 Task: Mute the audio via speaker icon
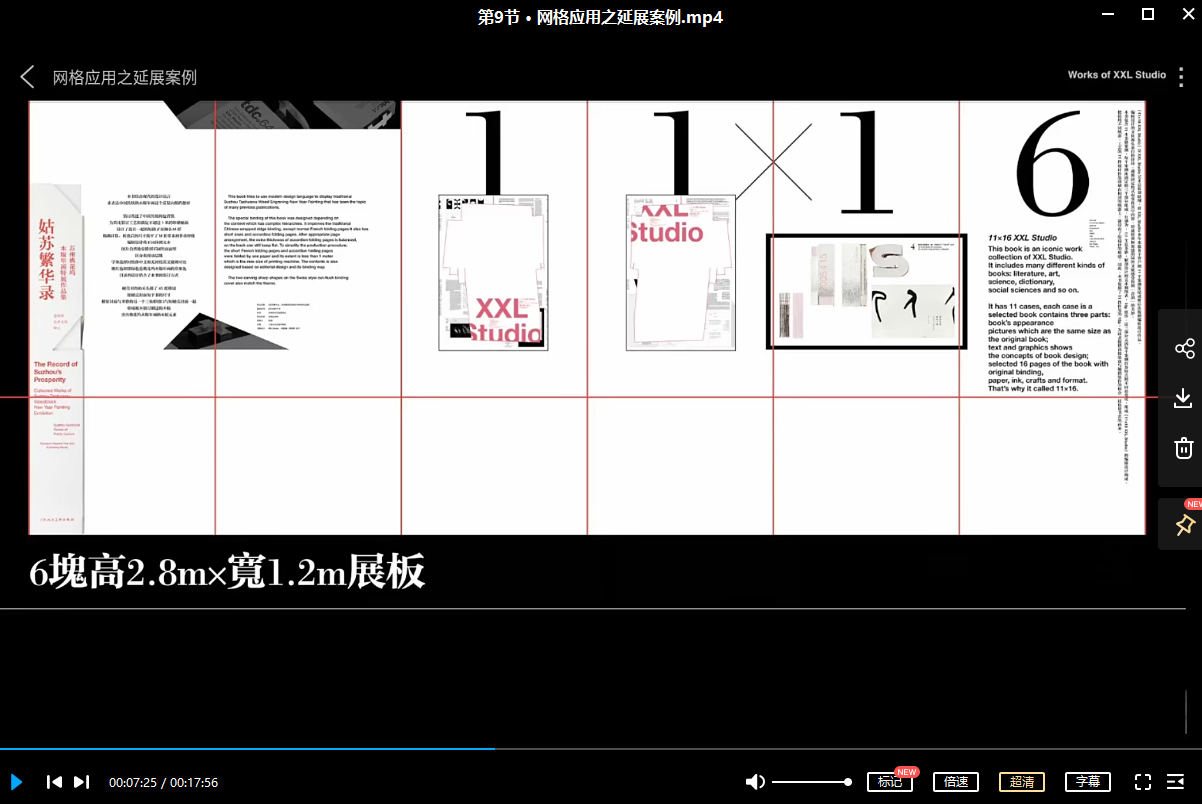pyautogui.click(x=755, y=782)
